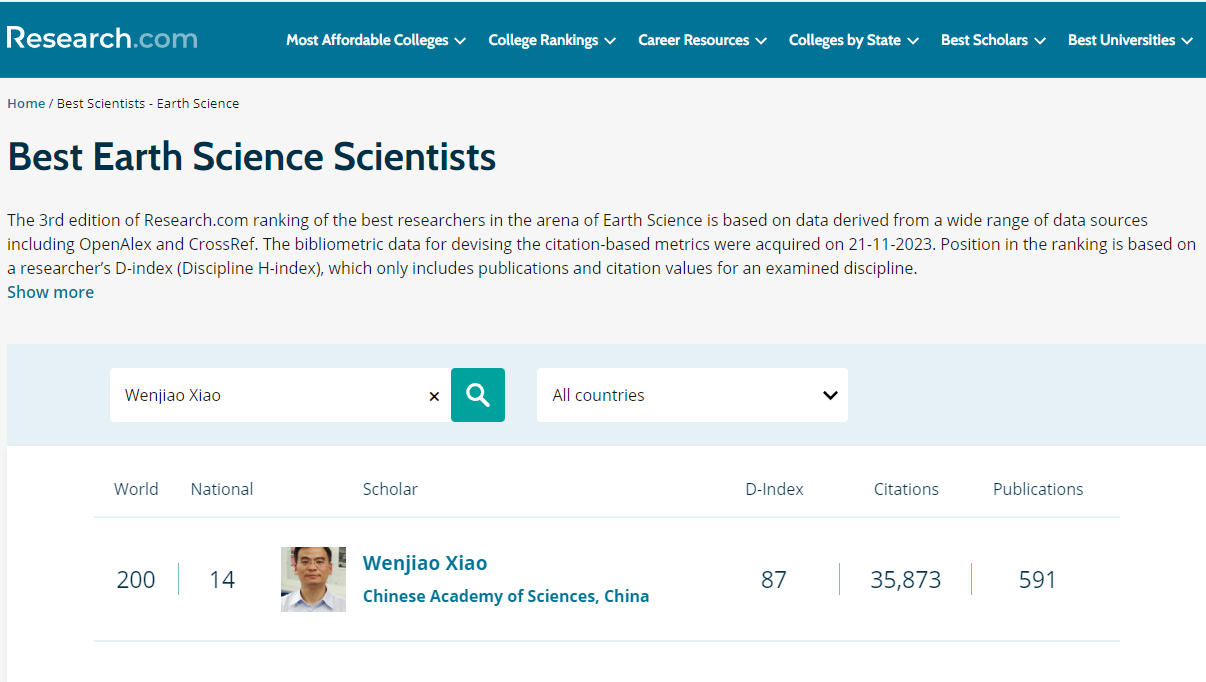Open the Chinese Academy of Sciences, China link
The height and width of the screenshot is (682, 1206).
tap(506, 596)
